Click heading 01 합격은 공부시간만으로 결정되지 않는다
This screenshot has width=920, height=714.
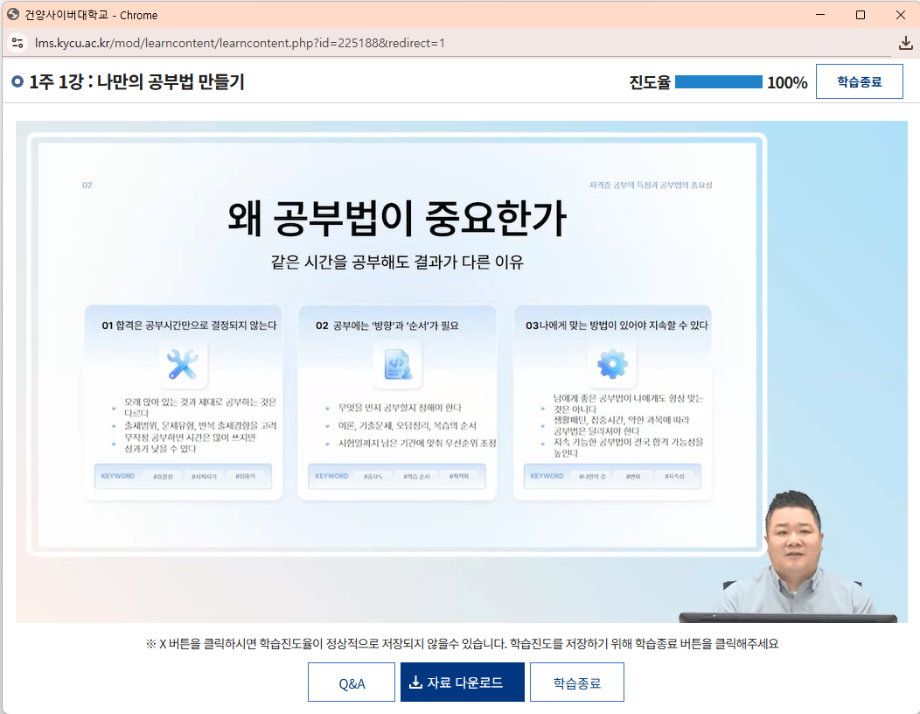coord(189,325)
